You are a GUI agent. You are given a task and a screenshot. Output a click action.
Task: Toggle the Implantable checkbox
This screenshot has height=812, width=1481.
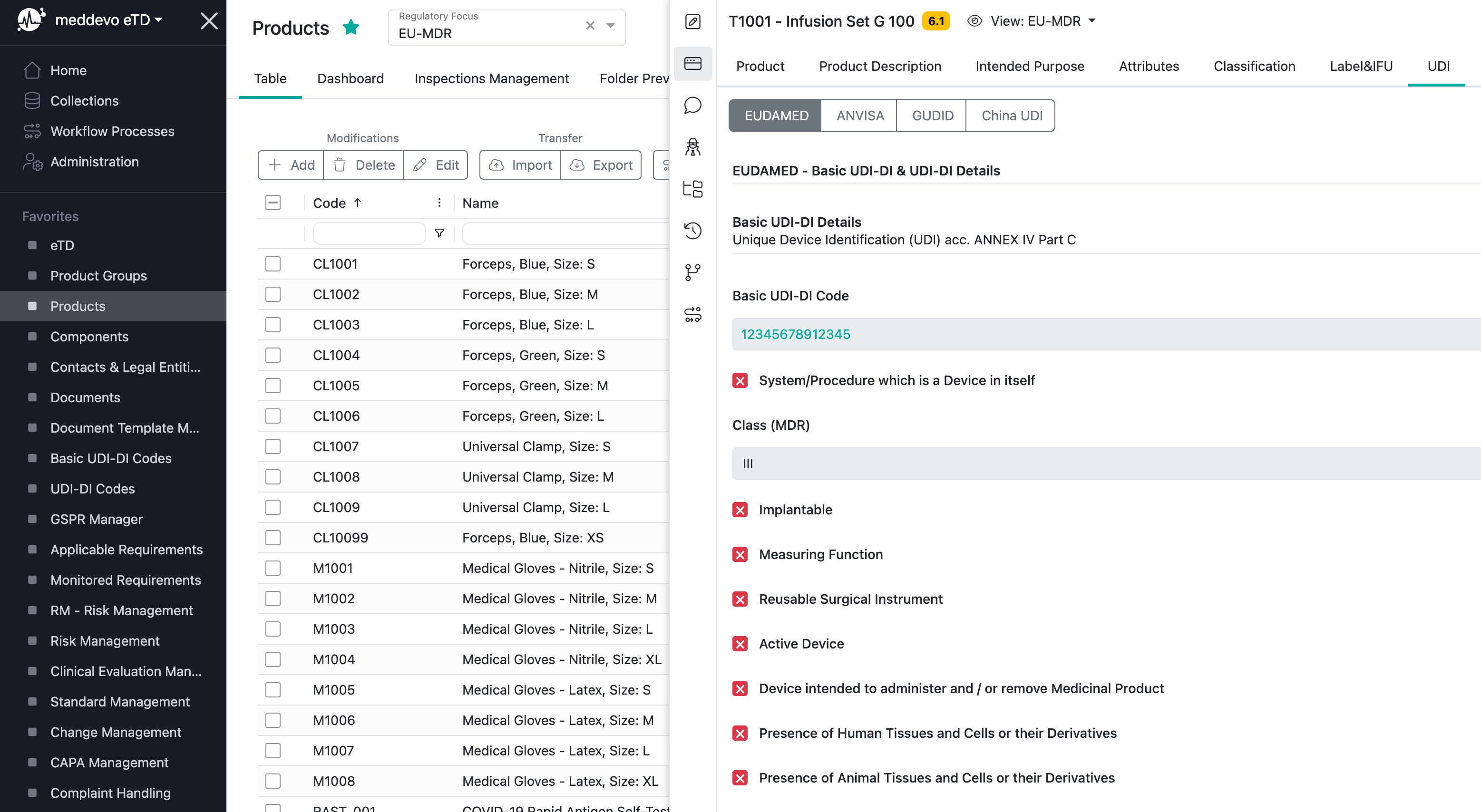click(x=740, y=510)
